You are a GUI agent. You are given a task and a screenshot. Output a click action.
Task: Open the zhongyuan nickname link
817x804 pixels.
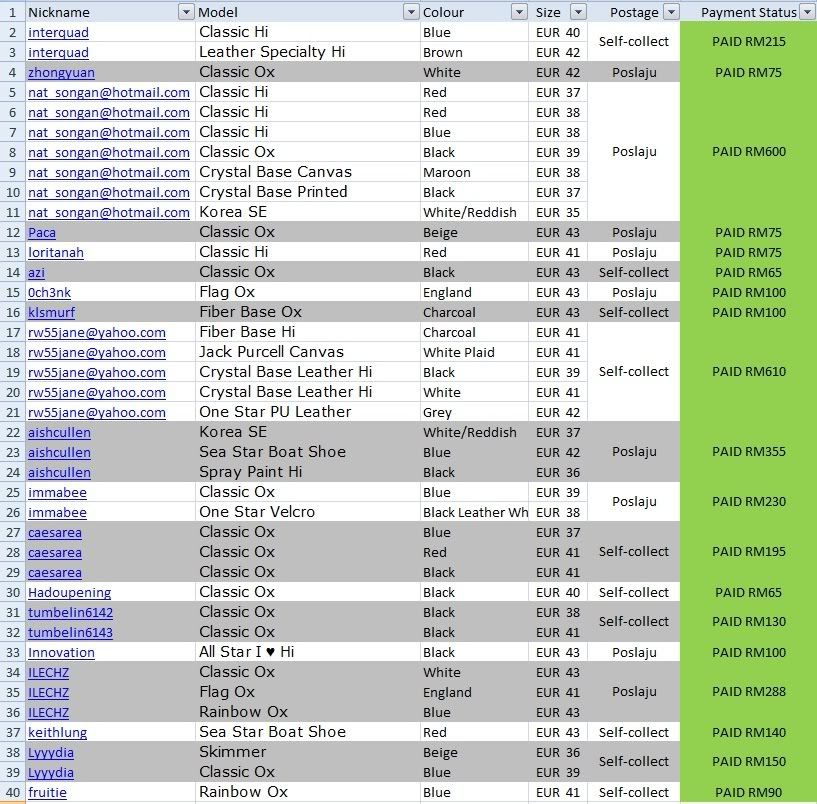(61, 72)
